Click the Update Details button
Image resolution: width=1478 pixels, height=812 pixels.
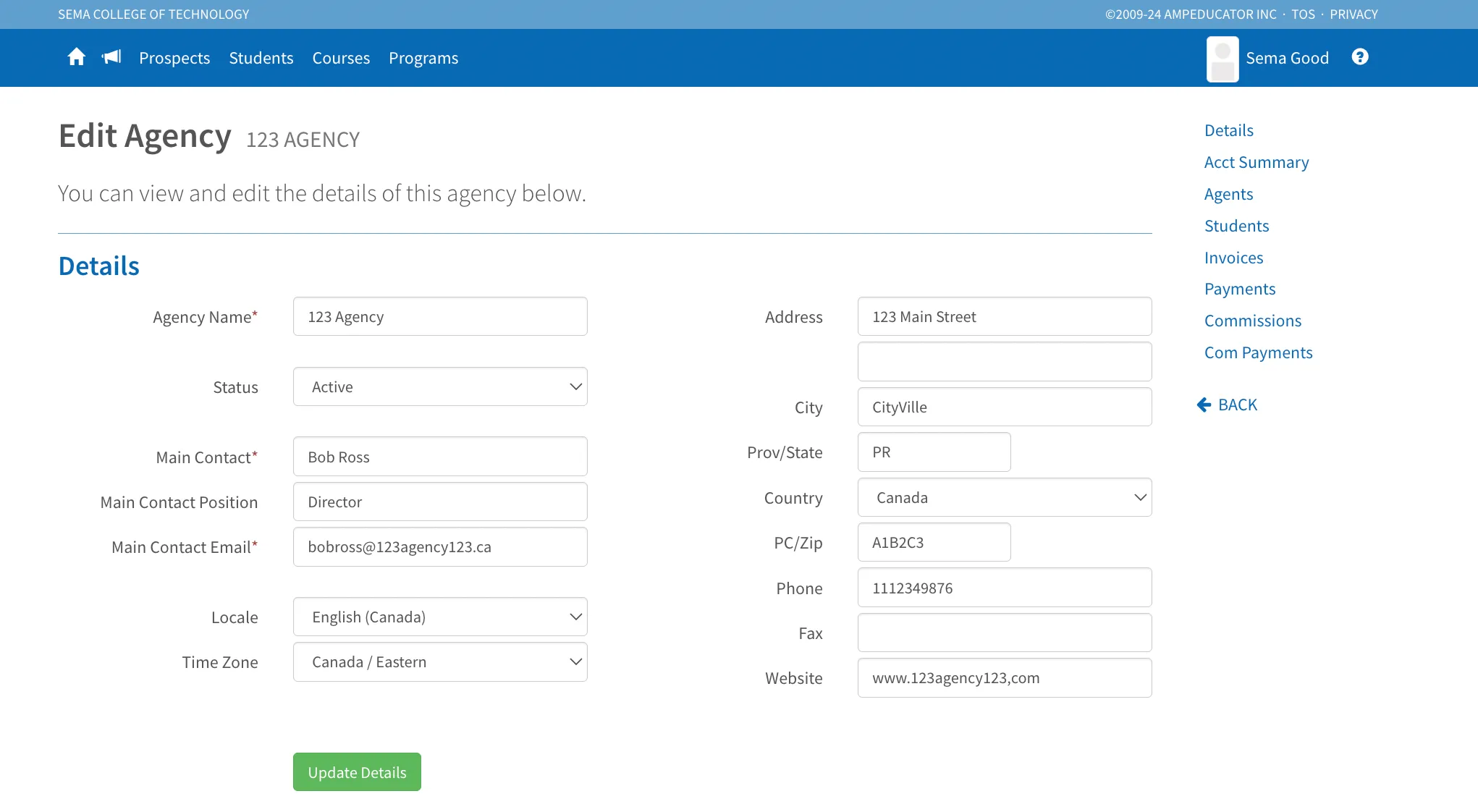tap(357, 771)
